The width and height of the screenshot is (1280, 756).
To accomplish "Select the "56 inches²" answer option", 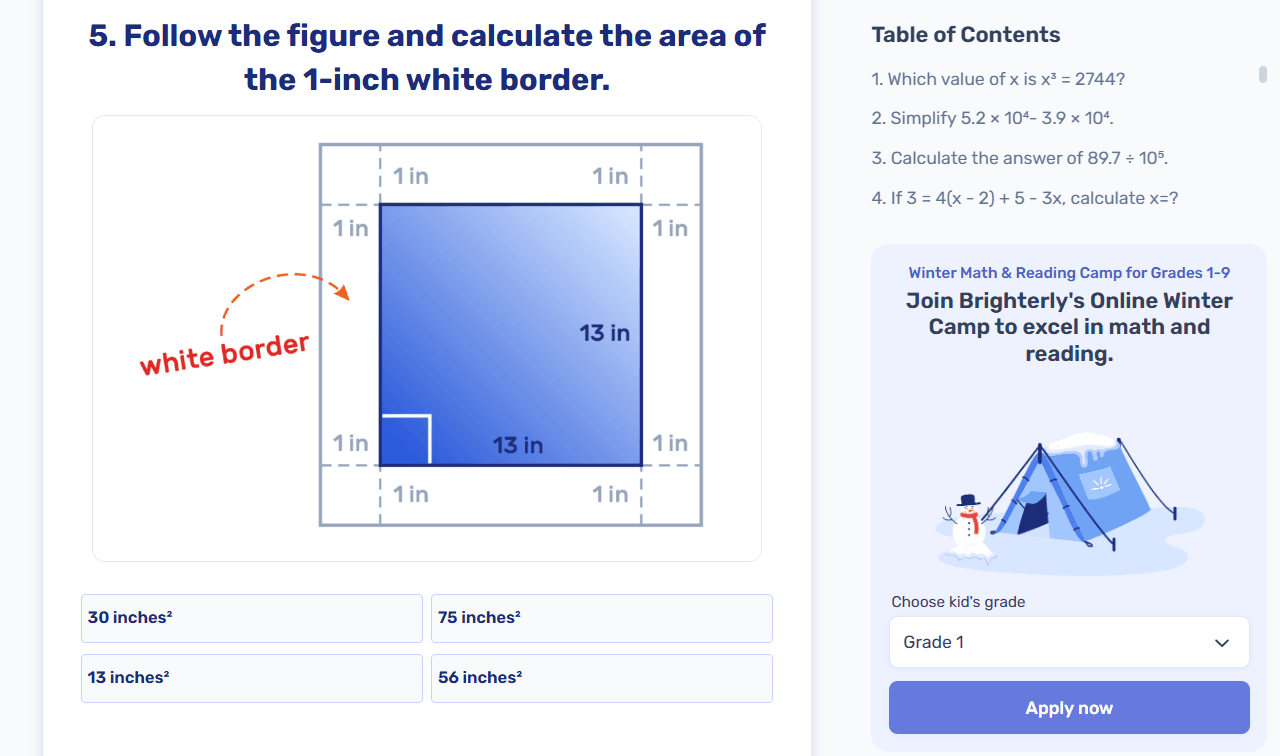I will [601, 678].
